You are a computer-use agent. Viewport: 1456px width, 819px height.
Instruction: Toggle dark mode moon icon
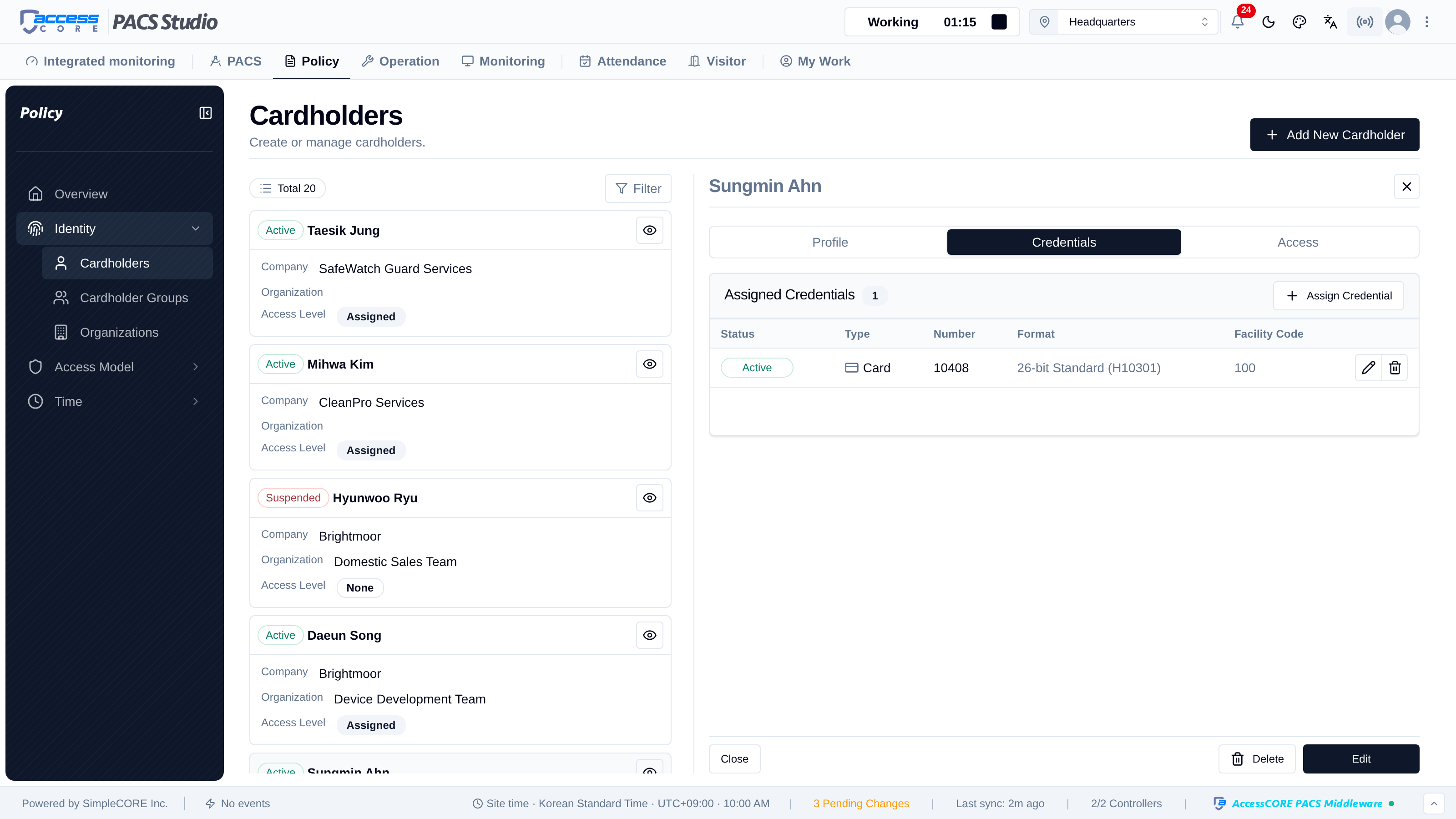(x=1269, y=22)
